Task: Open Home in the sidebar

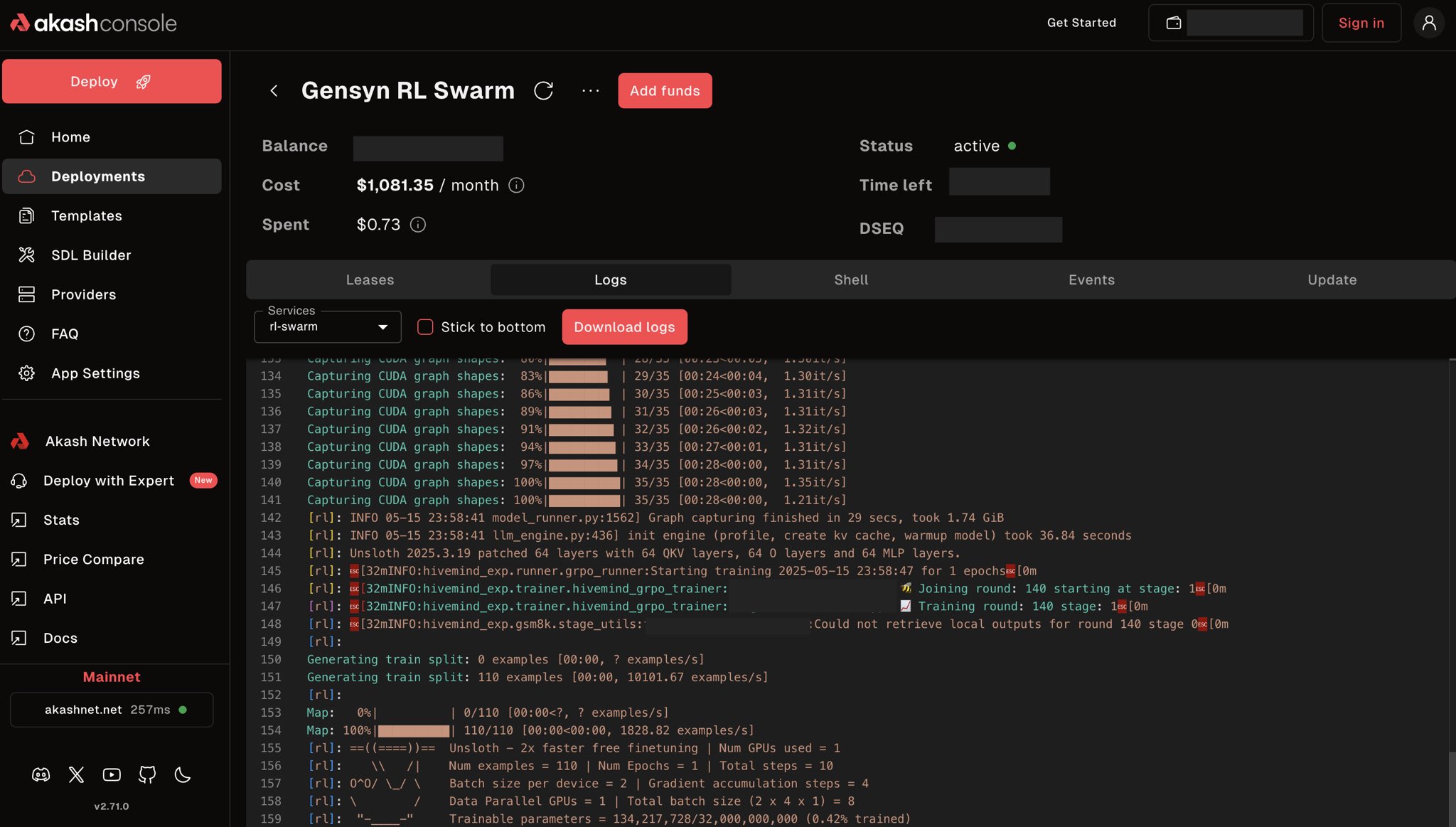Action: click(112, 137)
